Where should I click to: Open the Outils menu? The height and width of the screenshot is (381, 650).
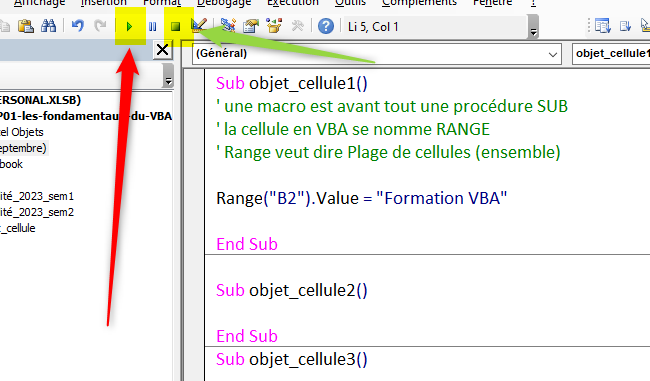coord(350,3)
